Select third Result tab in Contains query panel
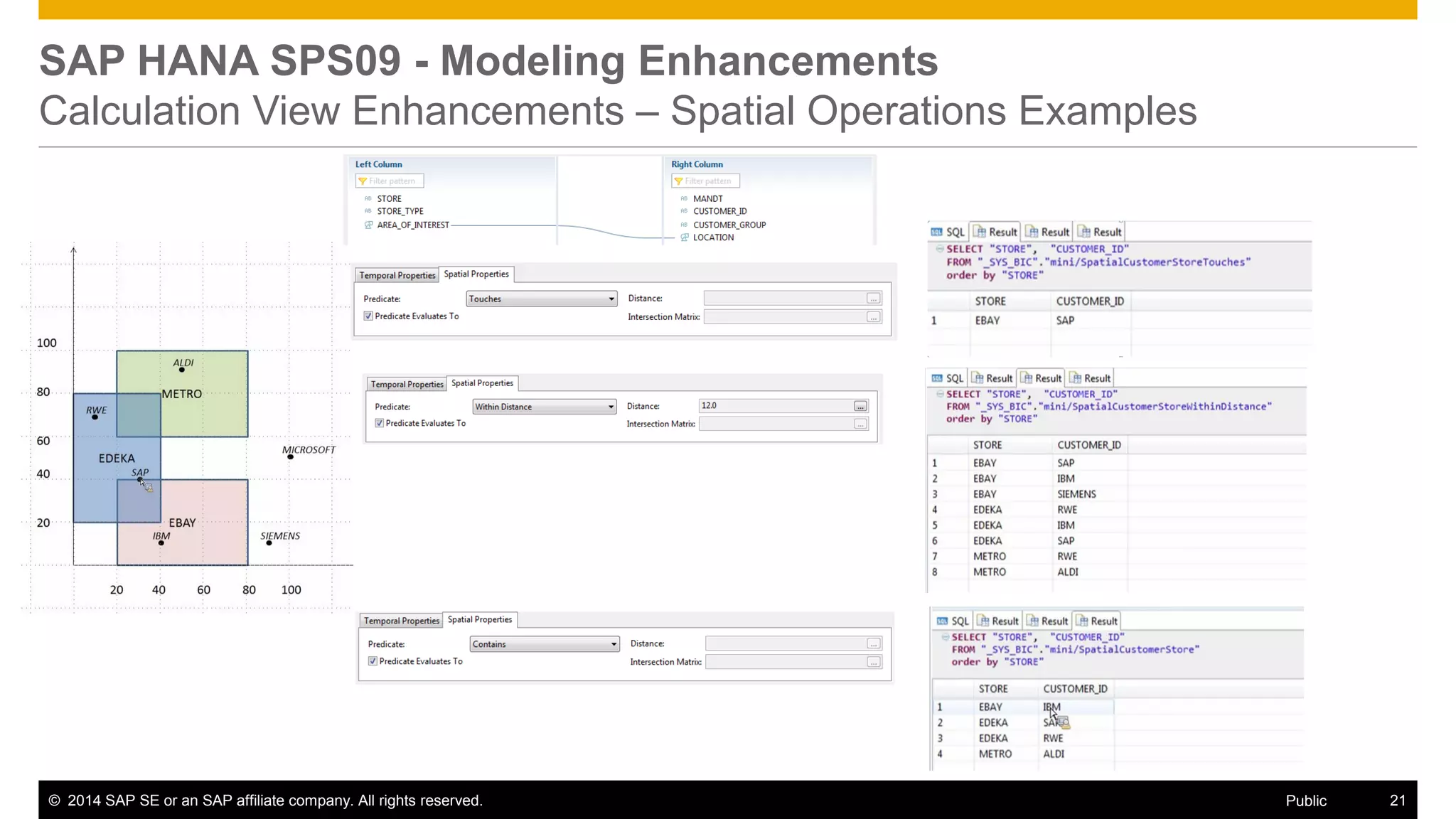 click(1097, 621)
